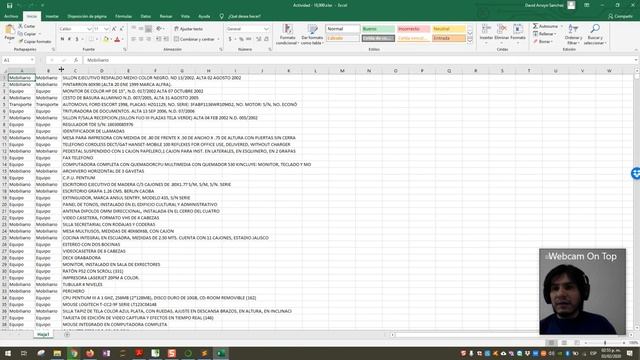Image resolution: width=640 pixels, height=360 pixels.
Task: Toggle underline (S) formatting
Action: [x=76, y=39]
